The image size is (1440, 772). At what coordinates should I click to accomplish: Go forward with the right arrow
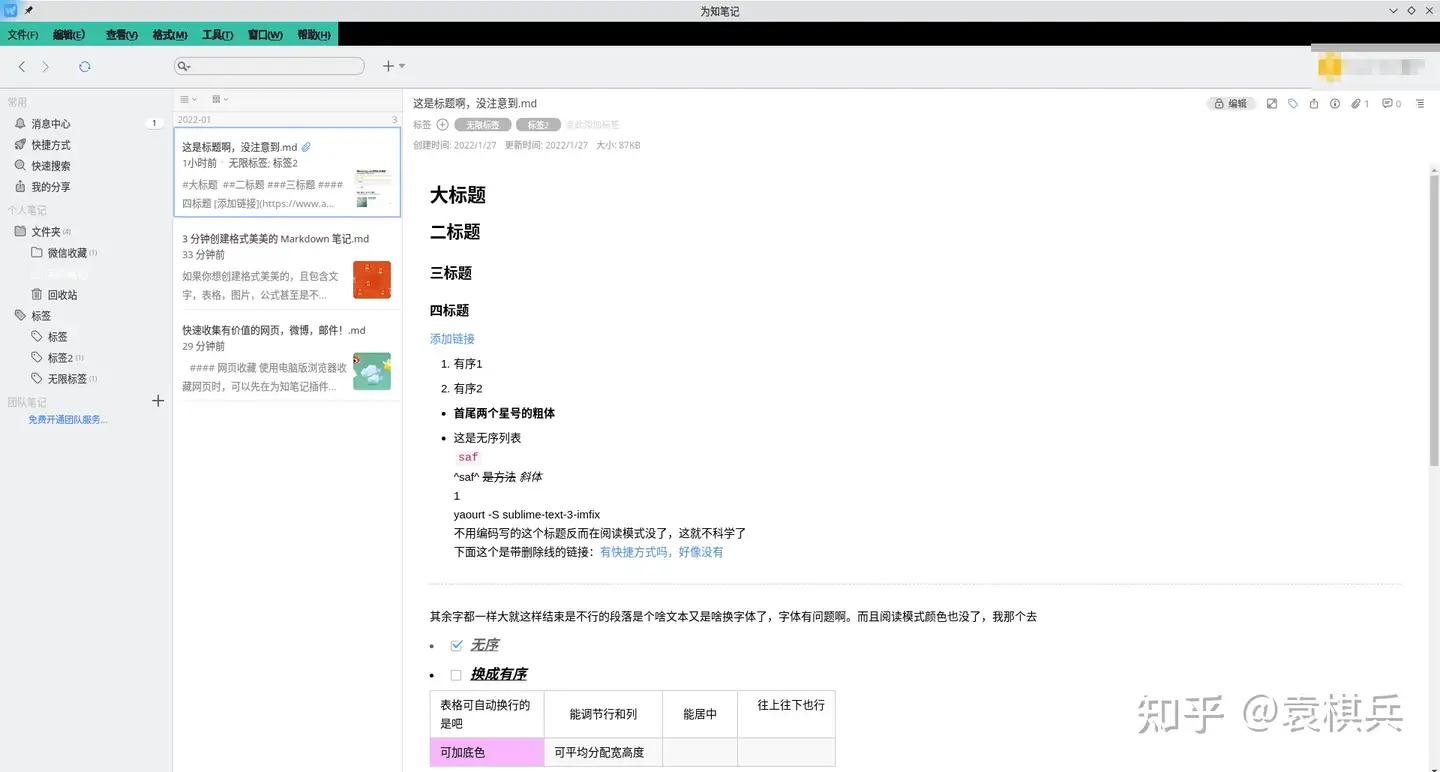(x=46, y=67)
